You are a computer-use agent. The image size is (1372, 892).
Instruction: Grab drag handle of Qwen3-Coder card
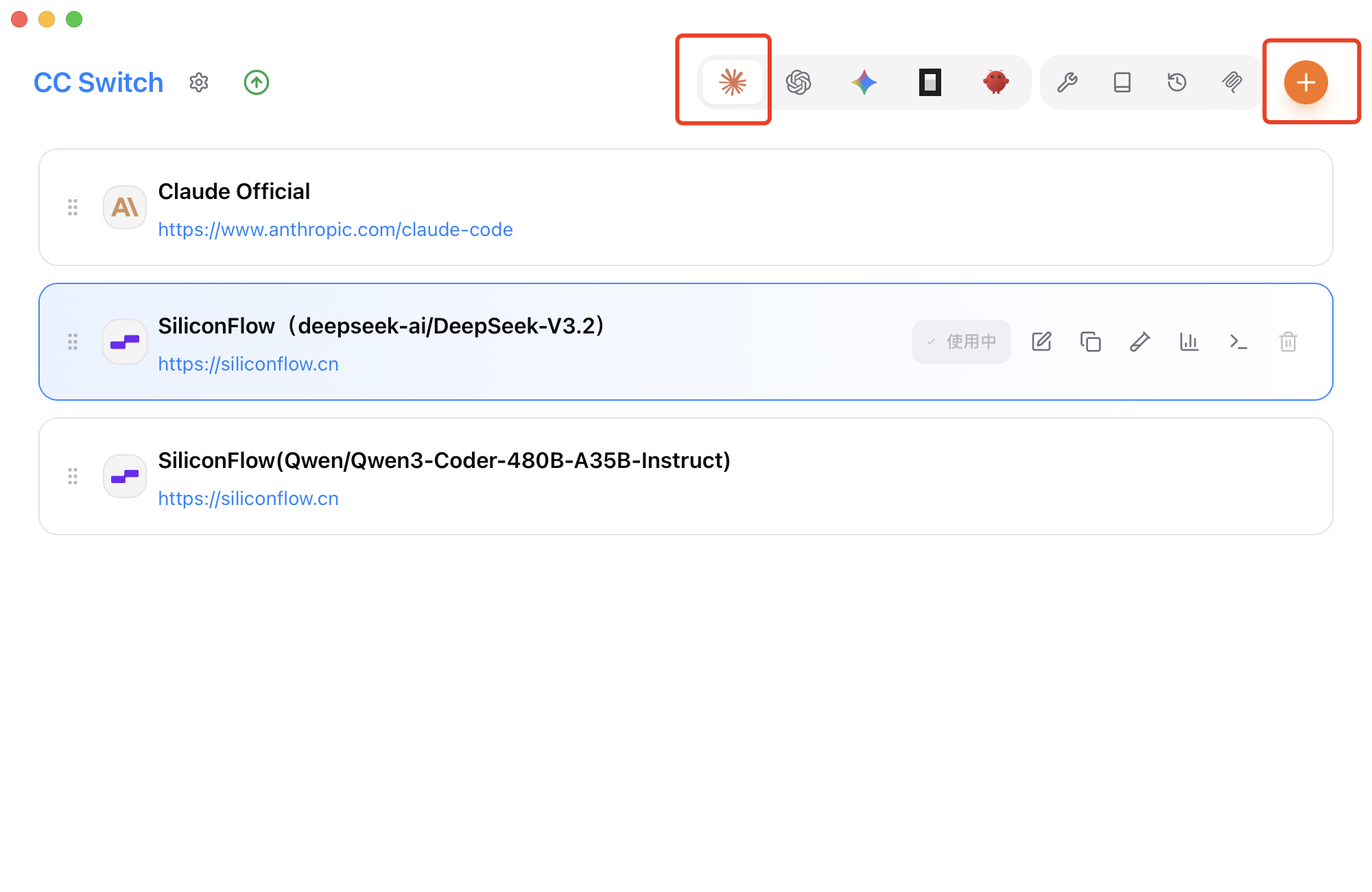(73, 476)
